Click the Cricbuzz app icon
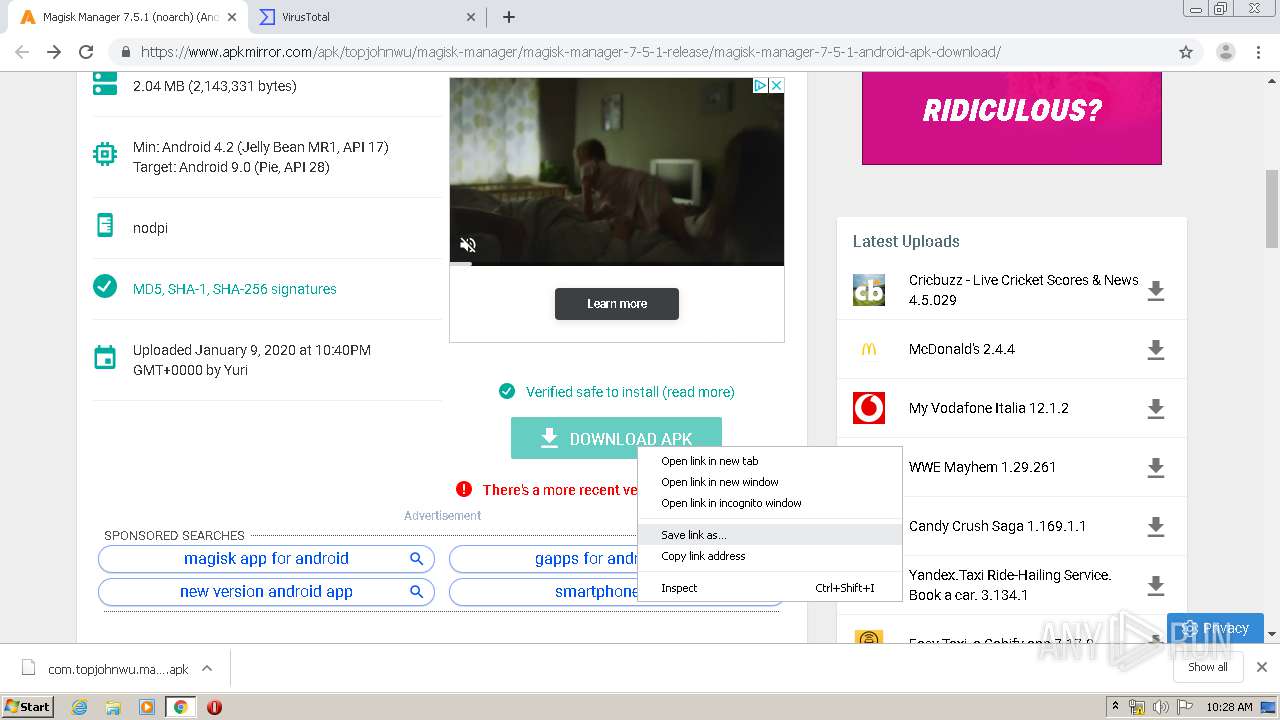The width and height of the screenshot is (1280, 720). pyautogui.click(x=869, y=290)
